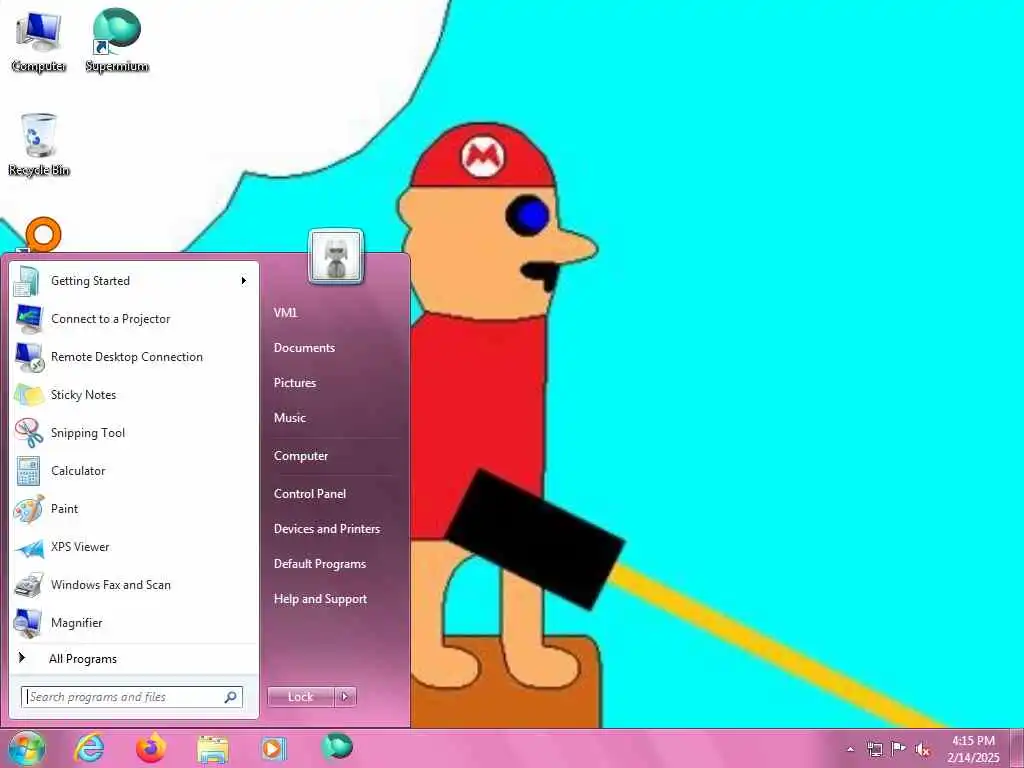This screenshot has width=1024, height=768.
Task: Click the Remote Desktop Connection label
Action: (x=127, y=357)
